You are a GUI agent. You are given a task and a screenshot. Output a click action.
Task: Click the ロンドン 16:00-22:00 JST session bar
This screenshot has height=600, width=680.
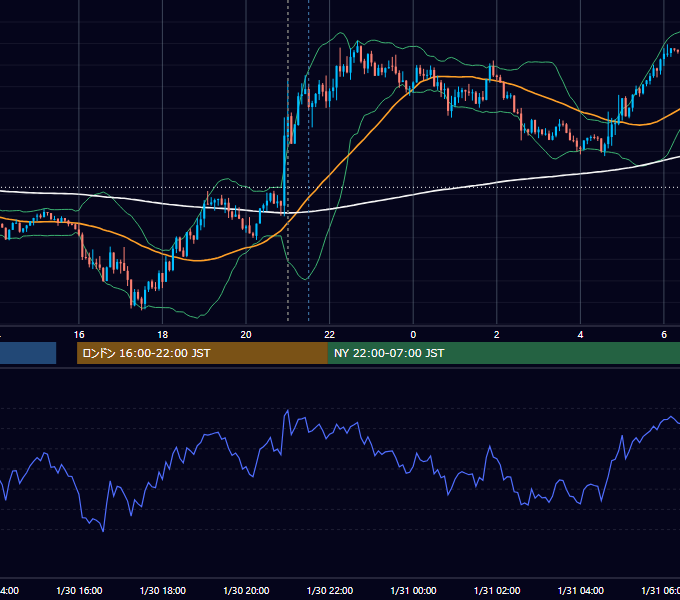202,353
